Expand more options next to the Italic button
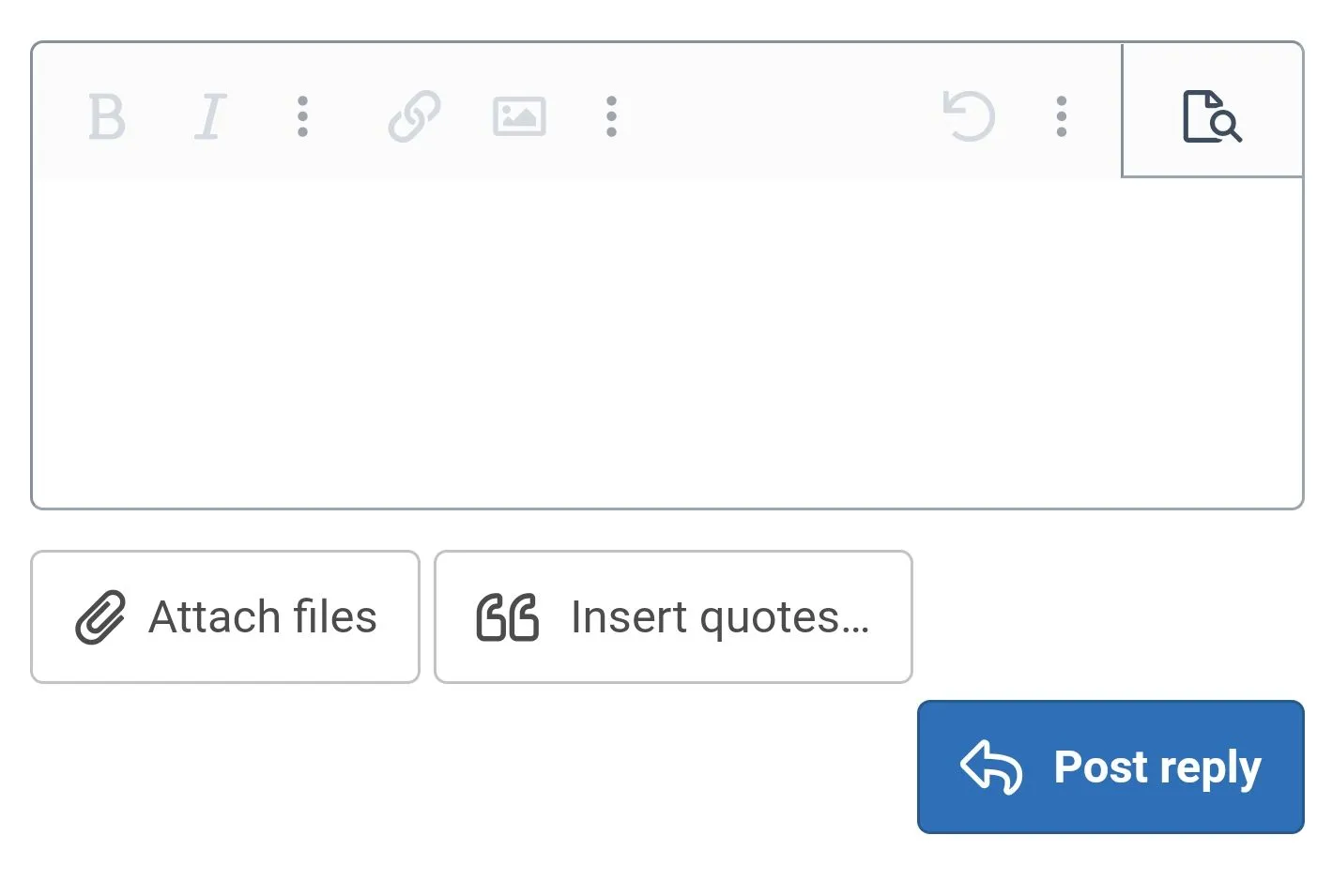1317x896 pixels. coord(302,117)
